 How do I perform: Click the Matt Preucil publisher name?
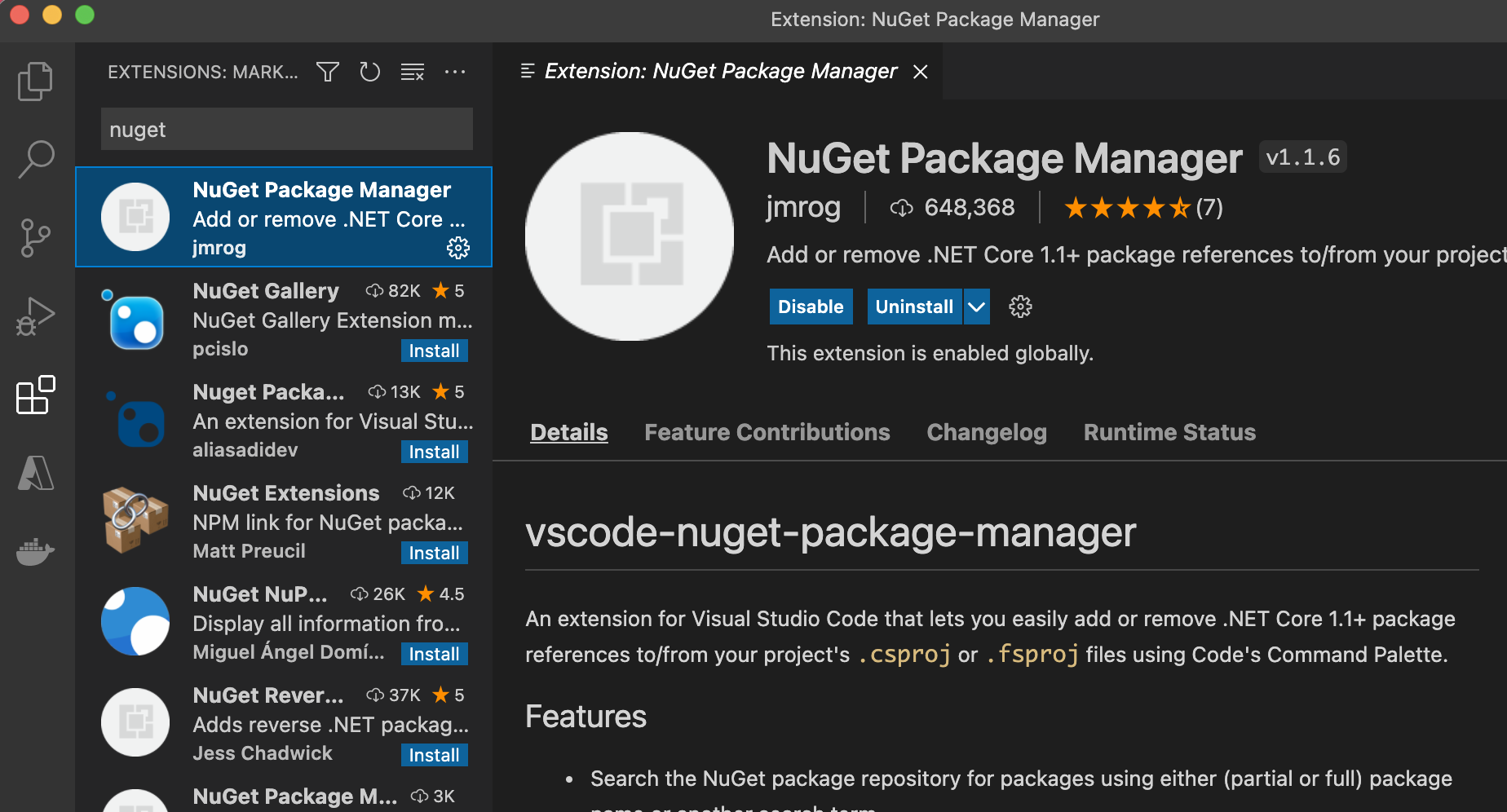pyautogui.click(x=249, y=551)
